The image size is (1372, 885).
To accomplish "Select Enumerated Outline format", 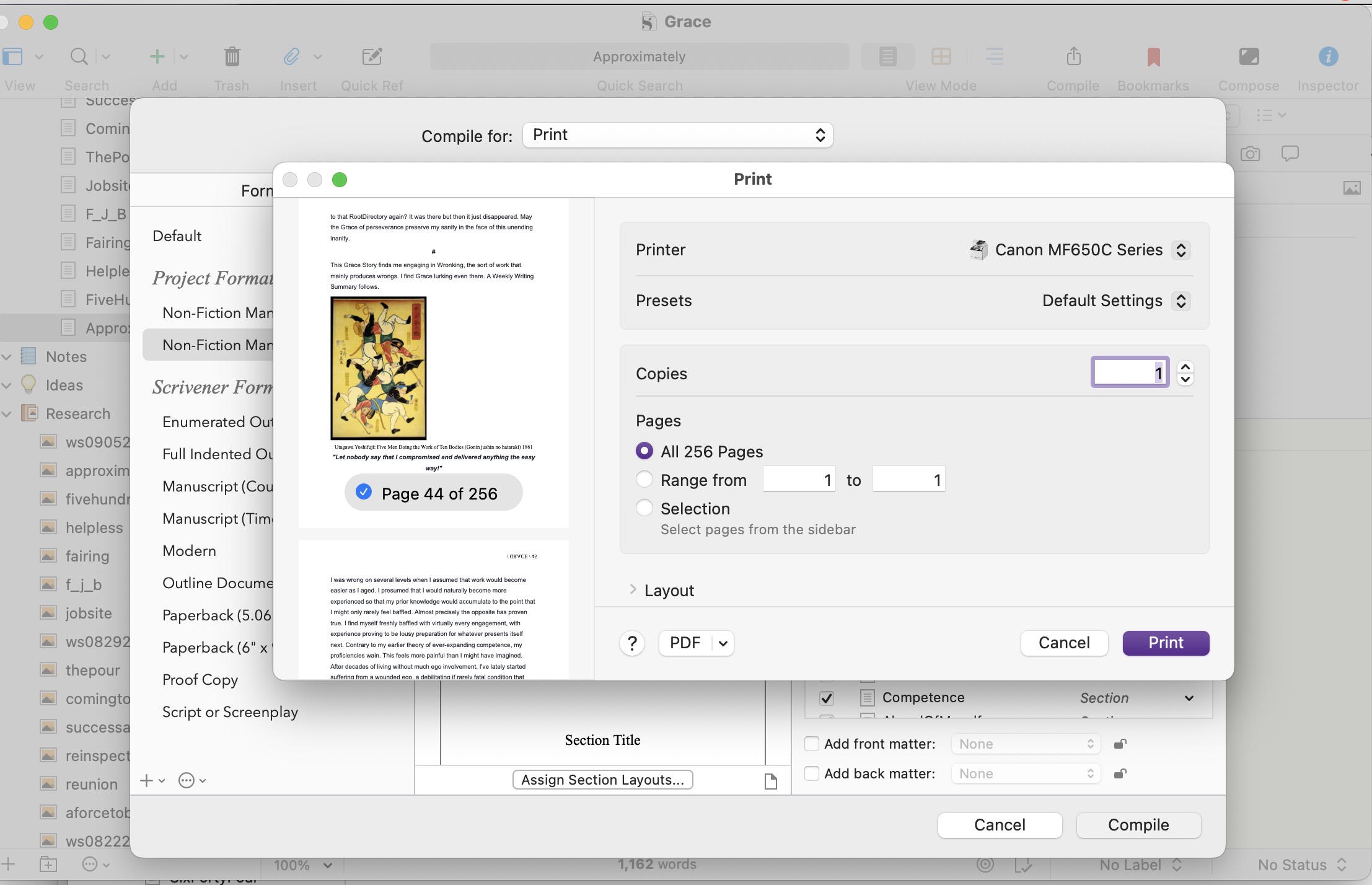I will [218, 422].
